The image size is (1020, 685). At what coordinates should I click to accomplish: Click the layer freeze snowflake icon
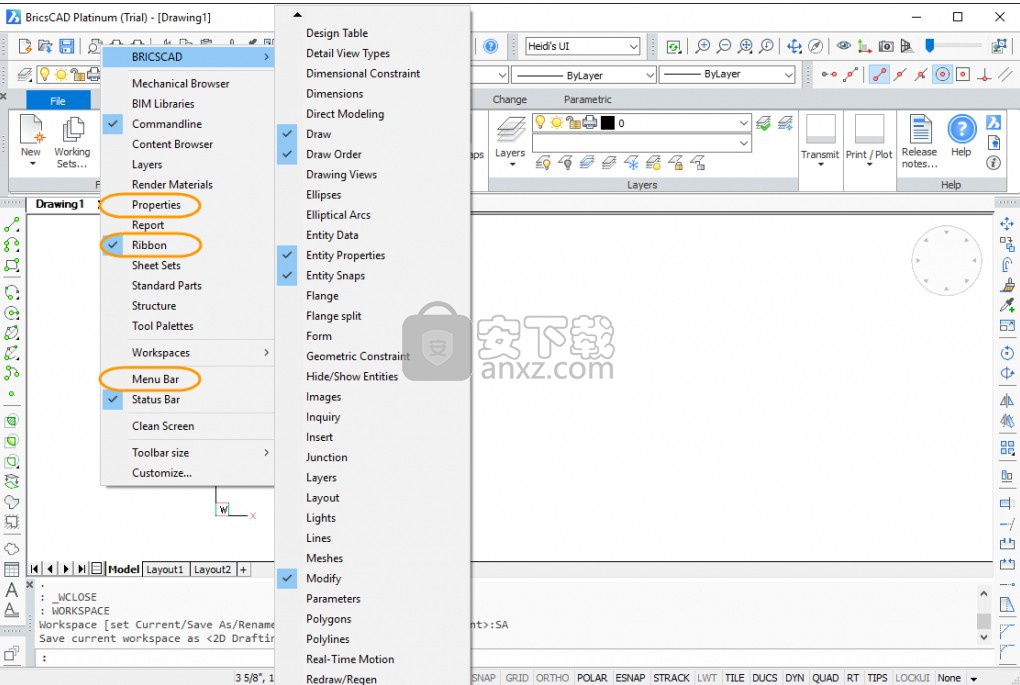[x=632, y=163]
